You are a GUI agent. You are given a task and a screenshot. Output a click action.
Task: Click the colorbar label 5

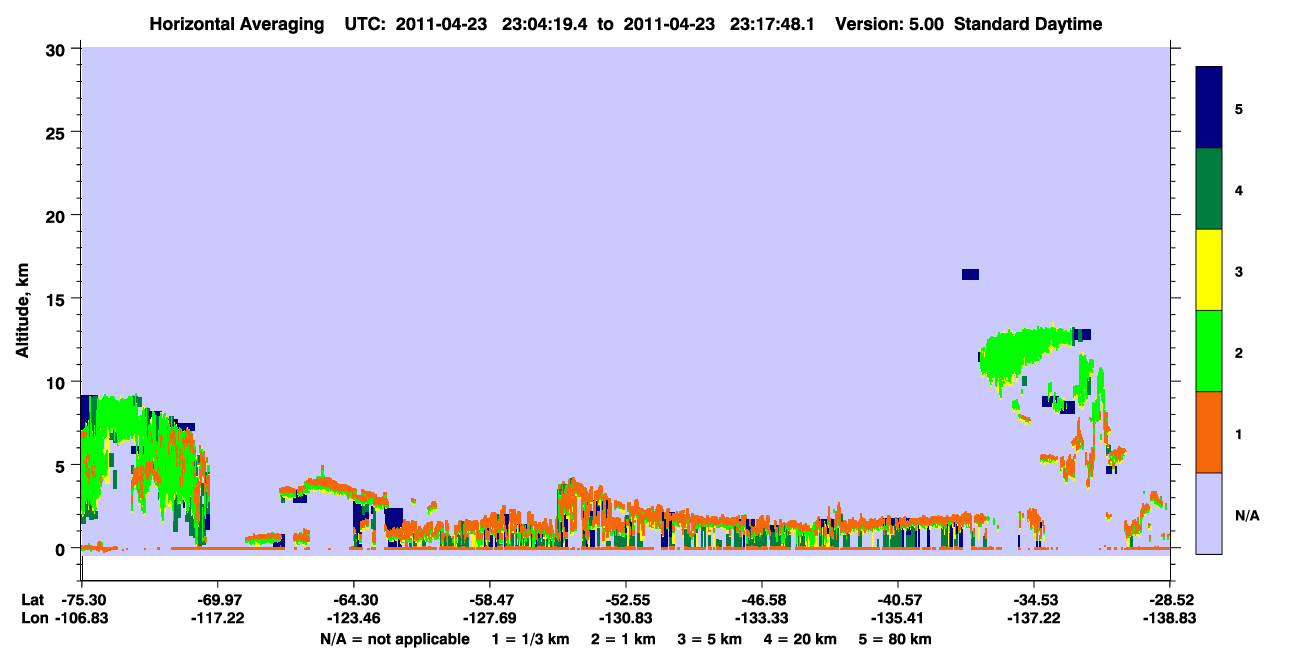[x=1238, y=108]
